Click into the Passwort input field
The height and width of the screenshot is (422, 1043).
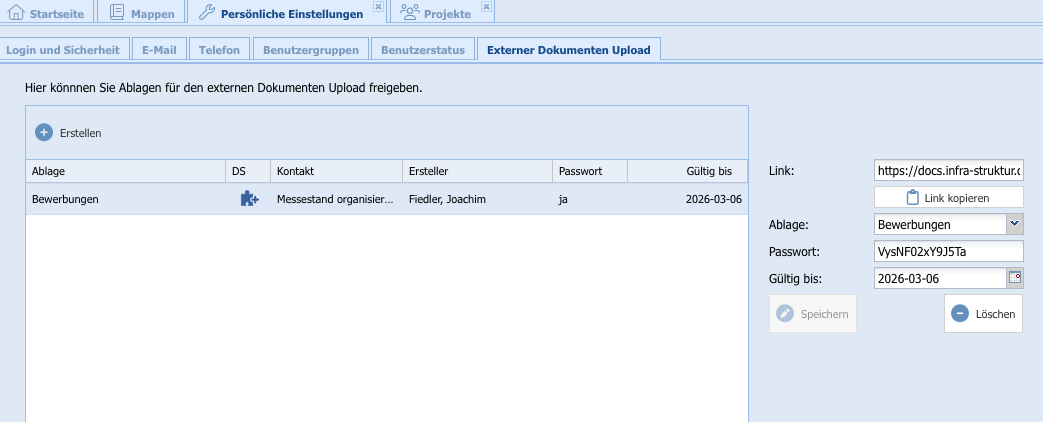[x=948, y=252]
